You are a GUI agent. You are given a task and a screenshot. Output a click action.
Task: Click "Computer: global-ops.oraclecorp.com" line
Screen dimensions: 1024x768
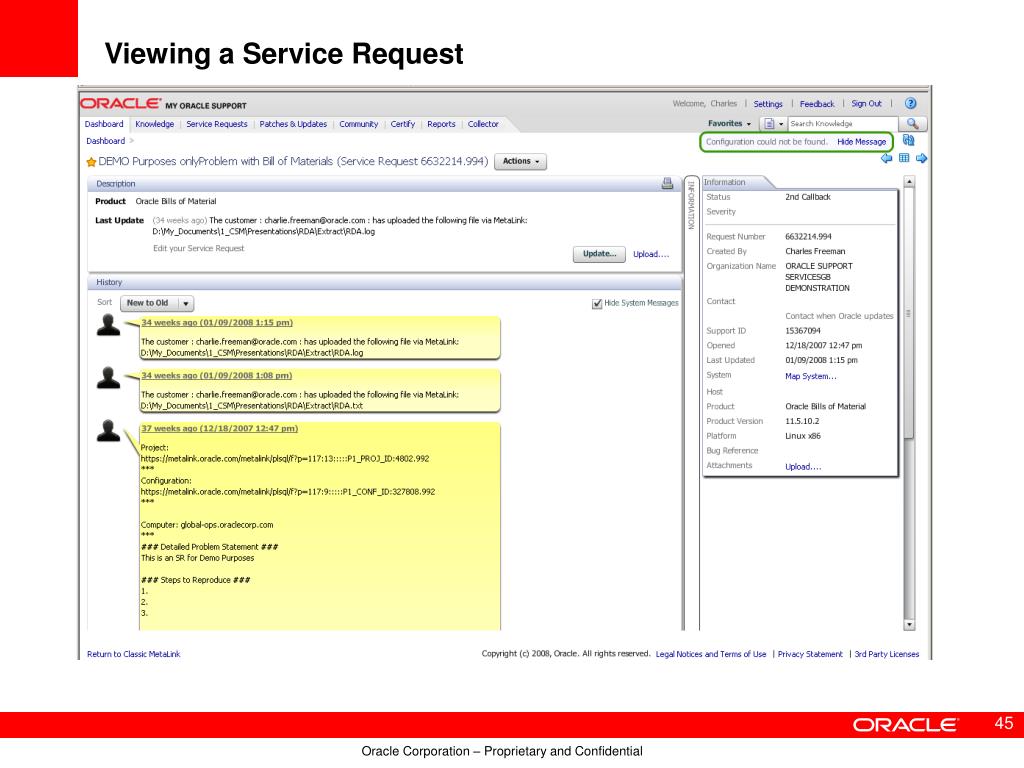[207, 525]
